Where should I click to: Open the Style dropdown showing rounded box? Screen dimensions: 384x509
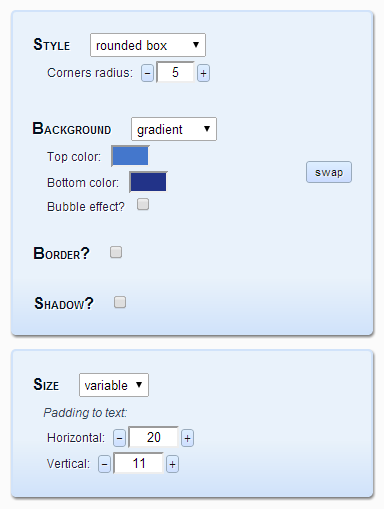pos(148,45)
